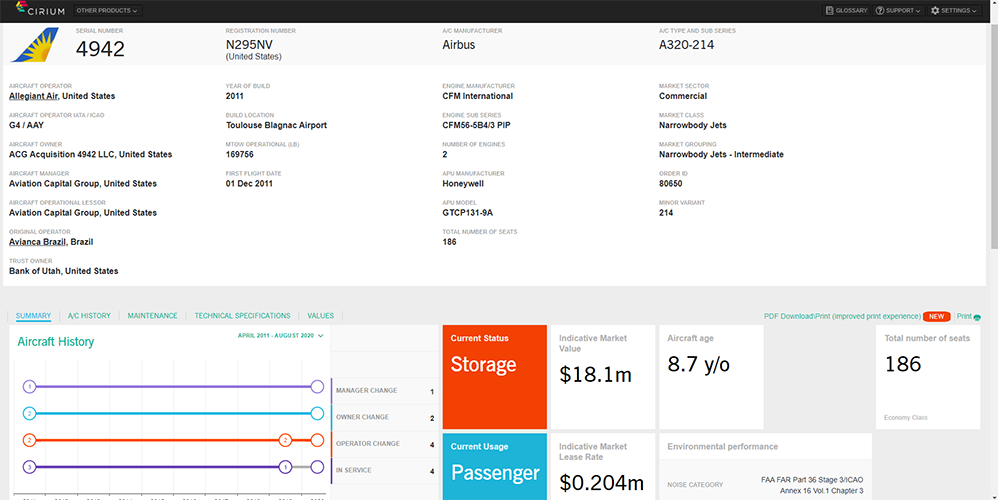This screenshot has width=998, height=500.
Task: Click the Total number of seats 186 card
Action: [928, 377]
